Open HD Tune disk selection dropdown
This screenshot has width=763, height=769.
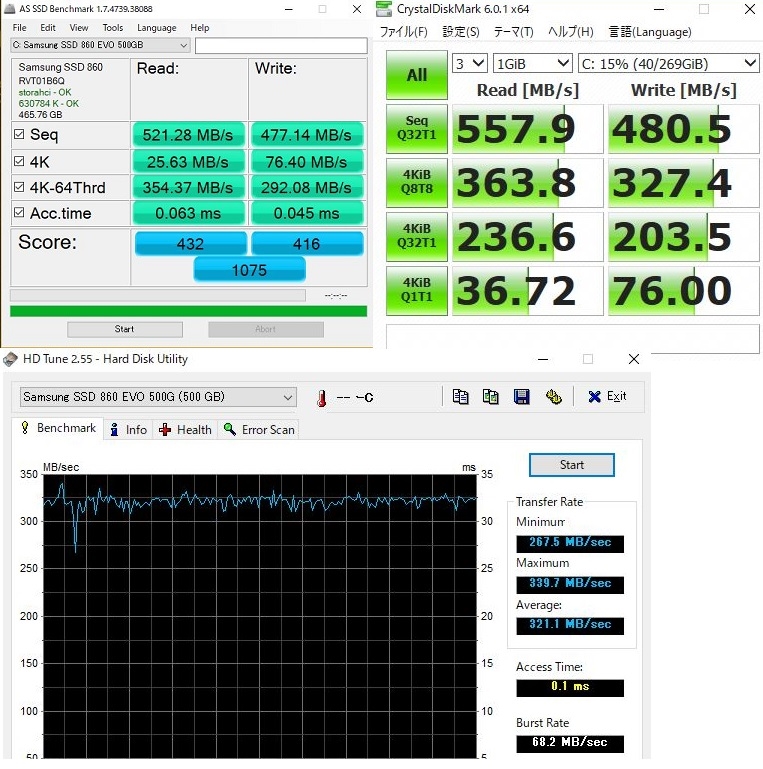click(x=158, y=397)
